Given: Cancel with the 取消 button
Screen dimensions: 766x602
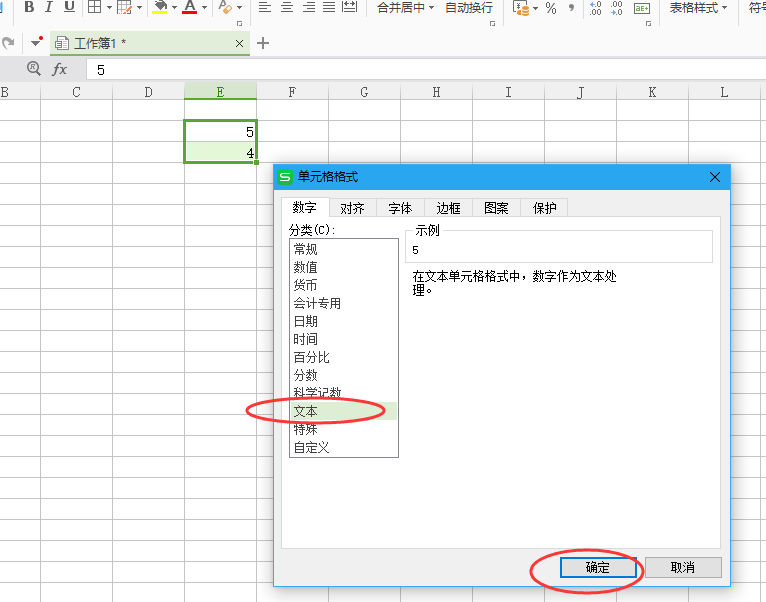Looking at the screenshot, I should tap(683, 567).
